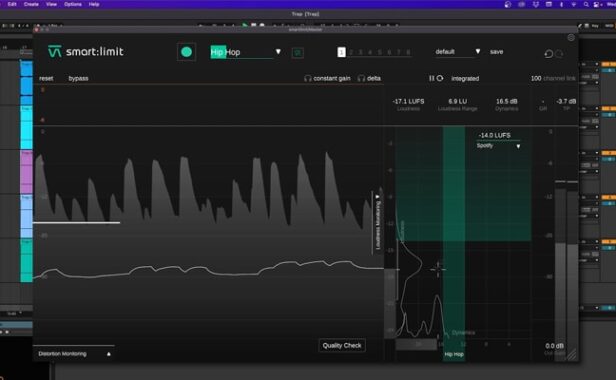Click the 6.9 LU loudness range readout
This screenshot has height=380, width=616.
pos(457,101)
